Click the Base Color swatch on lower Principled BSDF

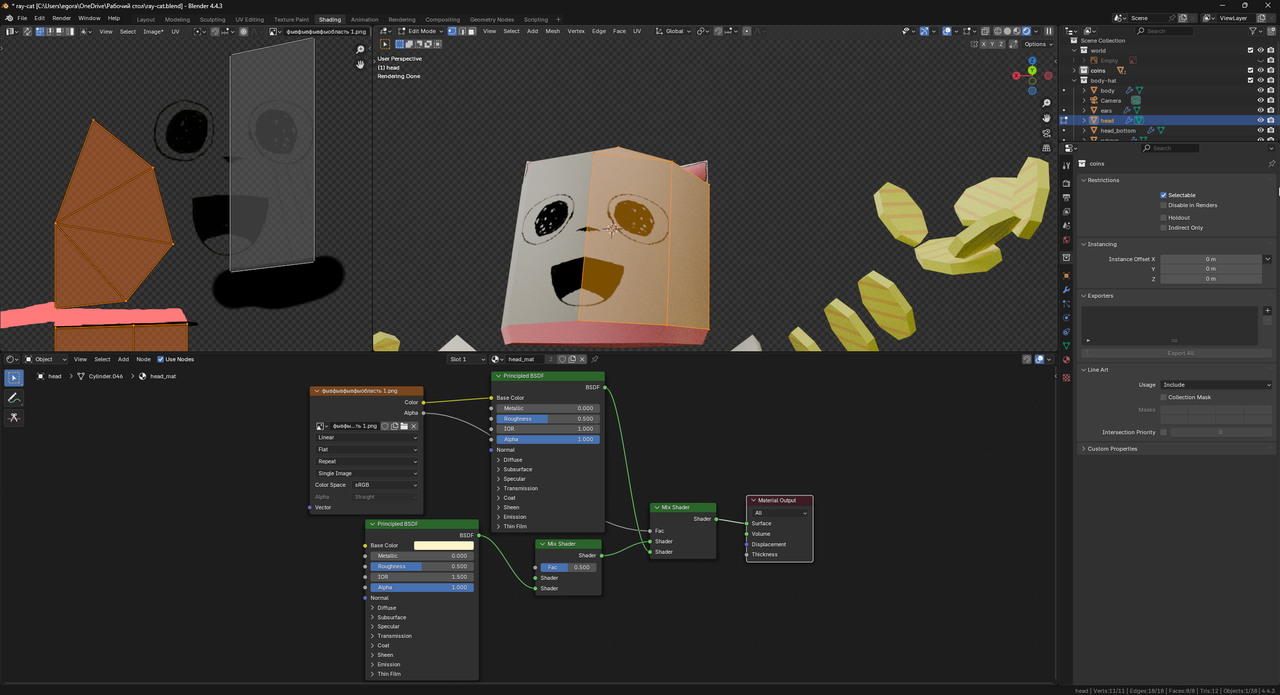(444, 546)
